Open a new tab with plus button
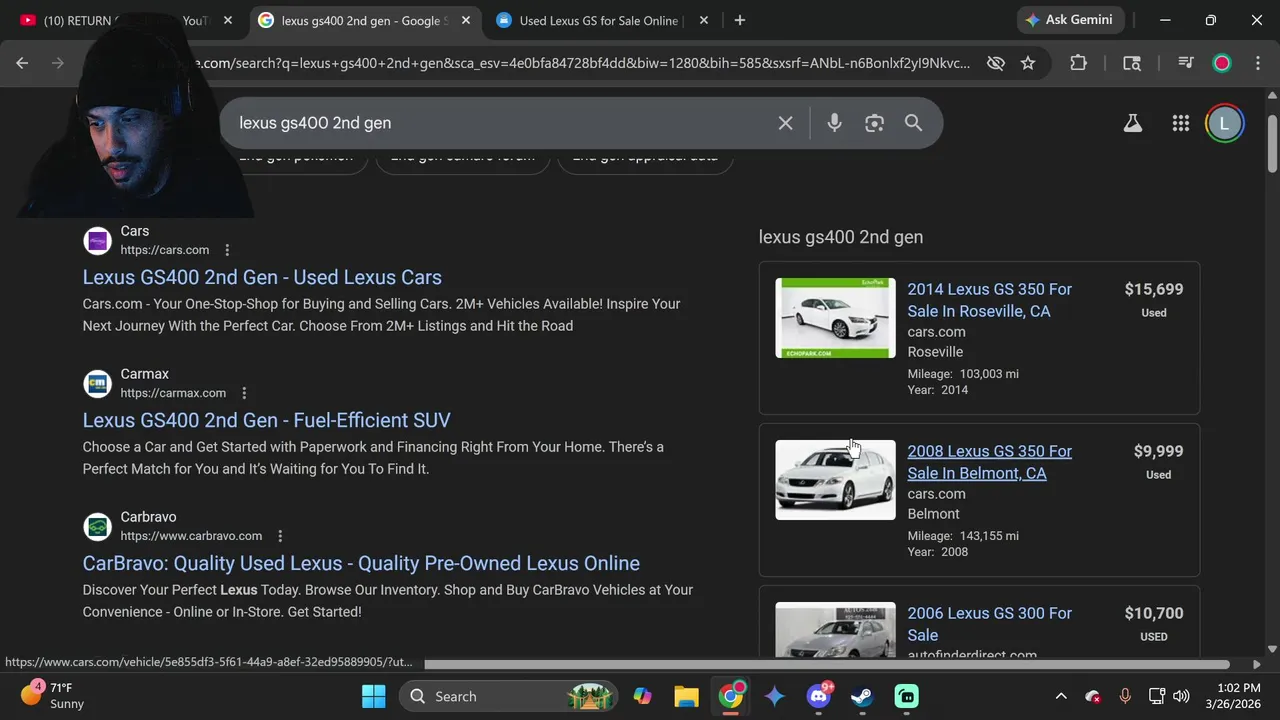The height and width of the screenshot is (720, 1280). tap(739, 20)
